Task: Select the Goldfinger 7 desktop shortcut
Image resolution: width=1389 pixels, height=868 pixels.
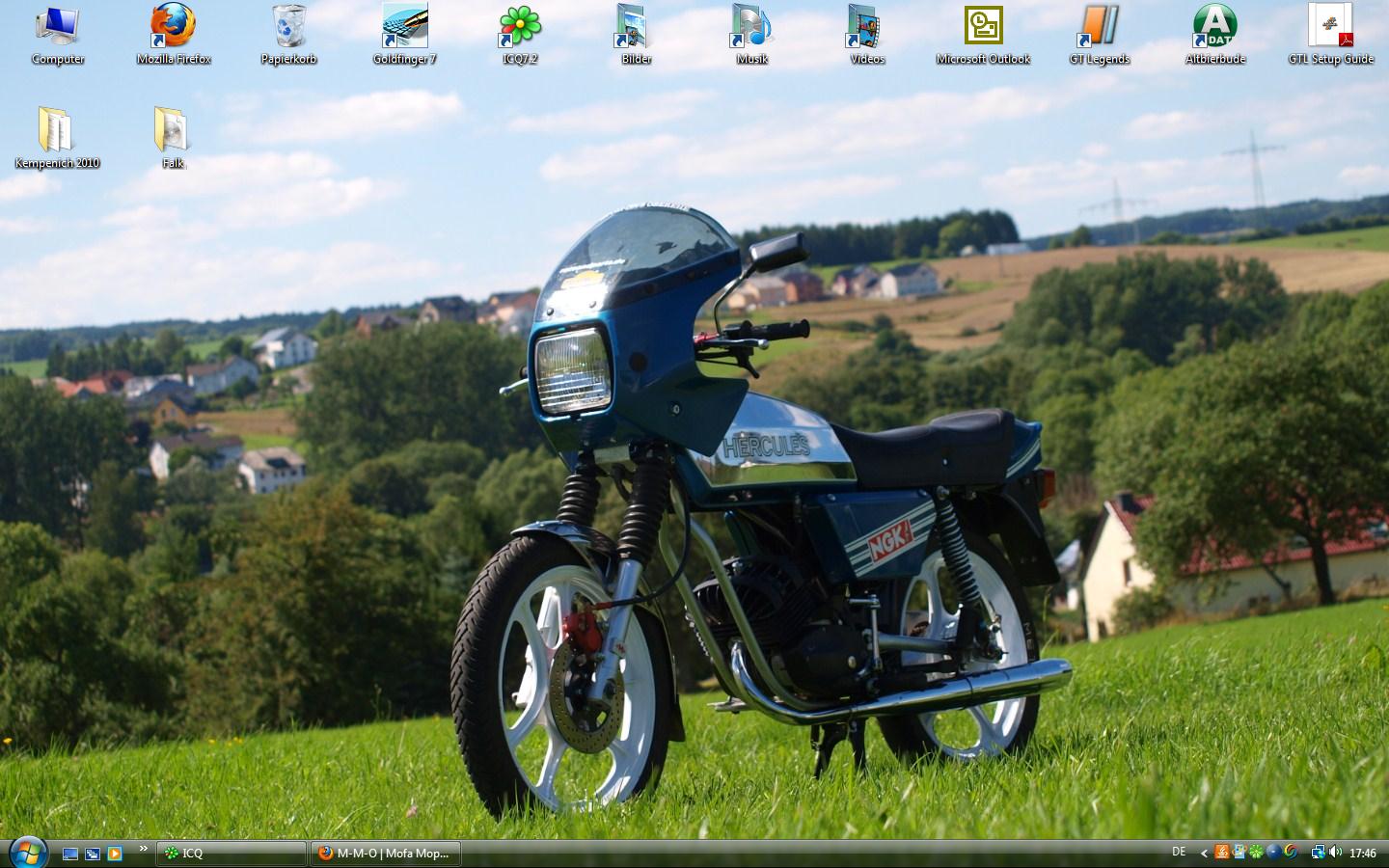Action: (x=404, y=29)
